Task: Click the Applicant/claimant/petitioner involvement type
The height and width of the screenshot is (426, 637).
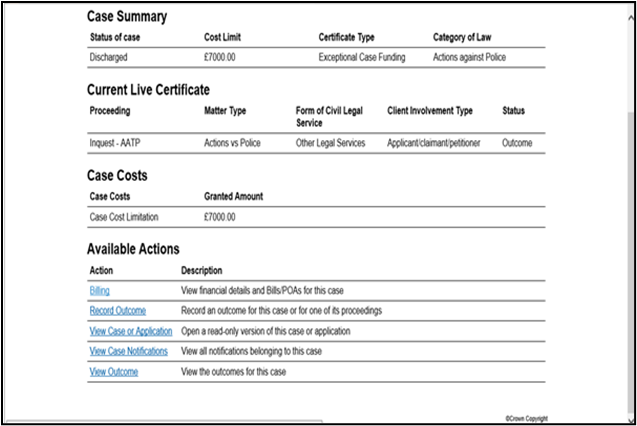Action: coord(434,143)
